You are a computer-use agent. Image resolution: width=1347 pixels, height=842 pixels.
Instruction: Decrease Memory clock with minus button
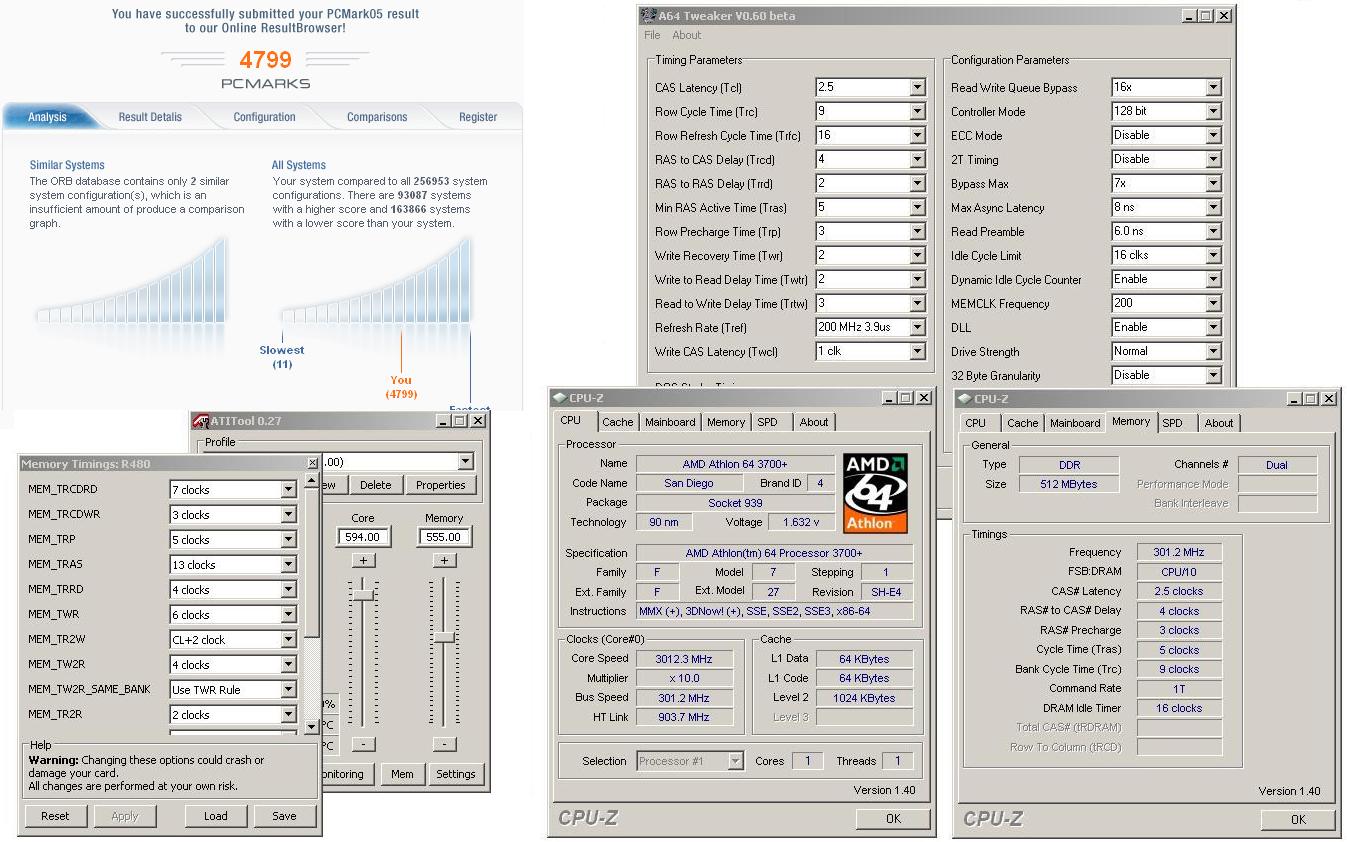(x=444, y=745)
